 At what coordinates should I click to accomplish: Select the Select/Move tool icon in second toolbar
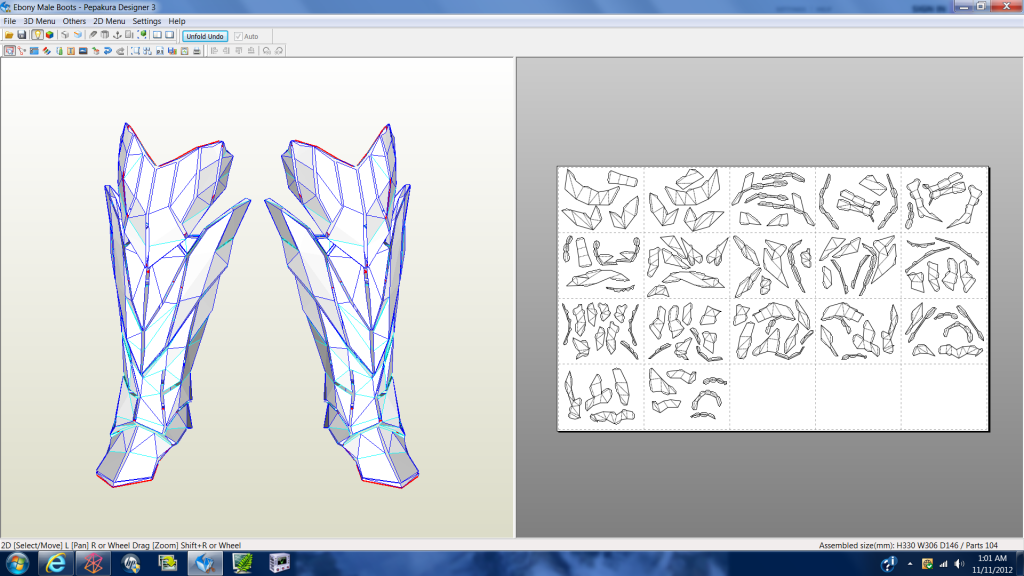(9, 51)
